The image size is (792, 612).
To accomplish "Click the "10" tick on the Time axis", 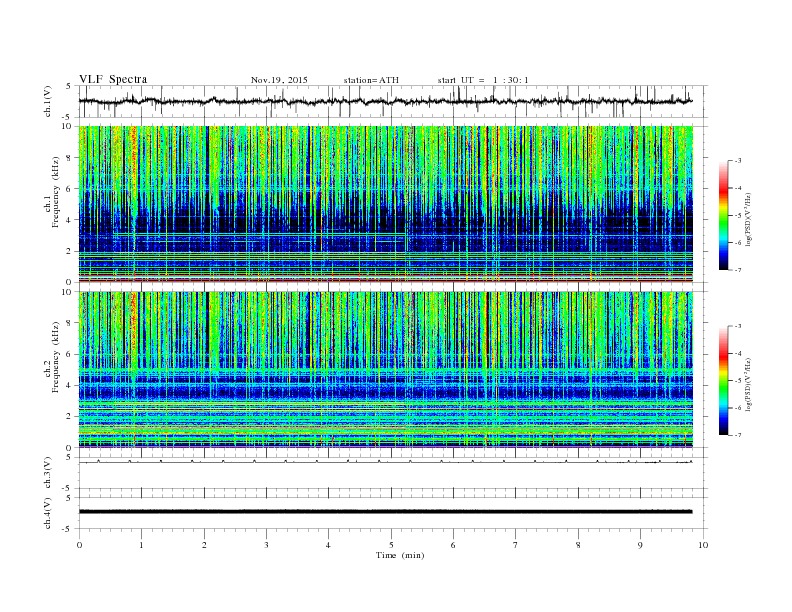I will coord(703,545).
